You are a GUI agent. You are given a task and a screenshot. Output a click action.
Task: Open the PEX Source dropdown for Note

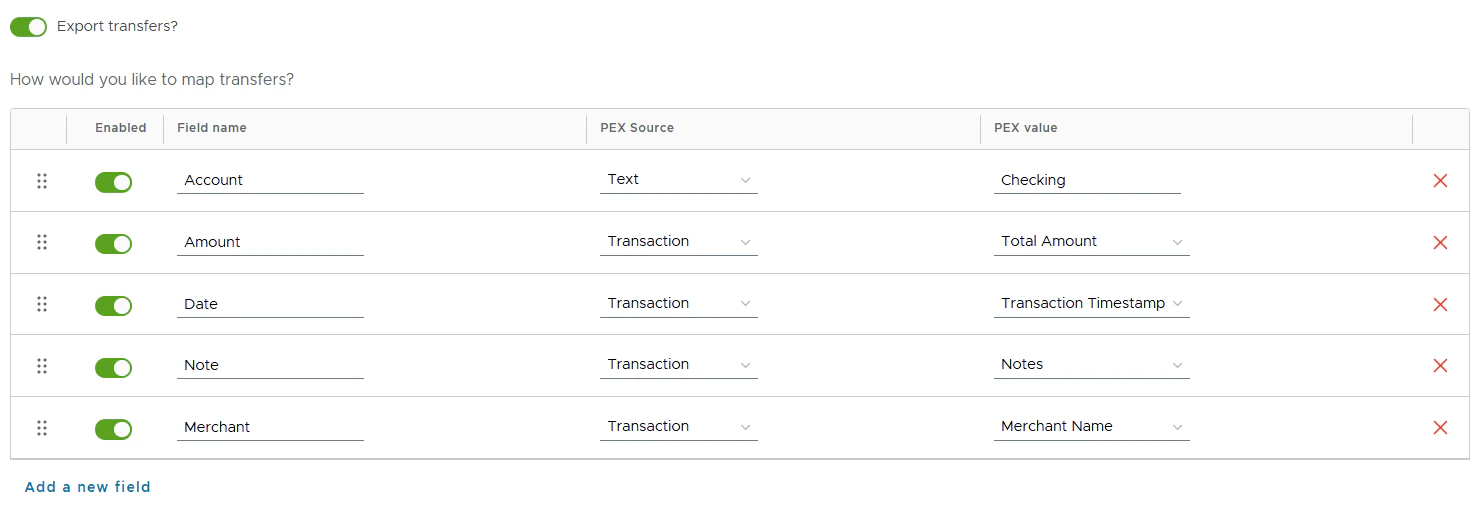click(x=678, y=365)
